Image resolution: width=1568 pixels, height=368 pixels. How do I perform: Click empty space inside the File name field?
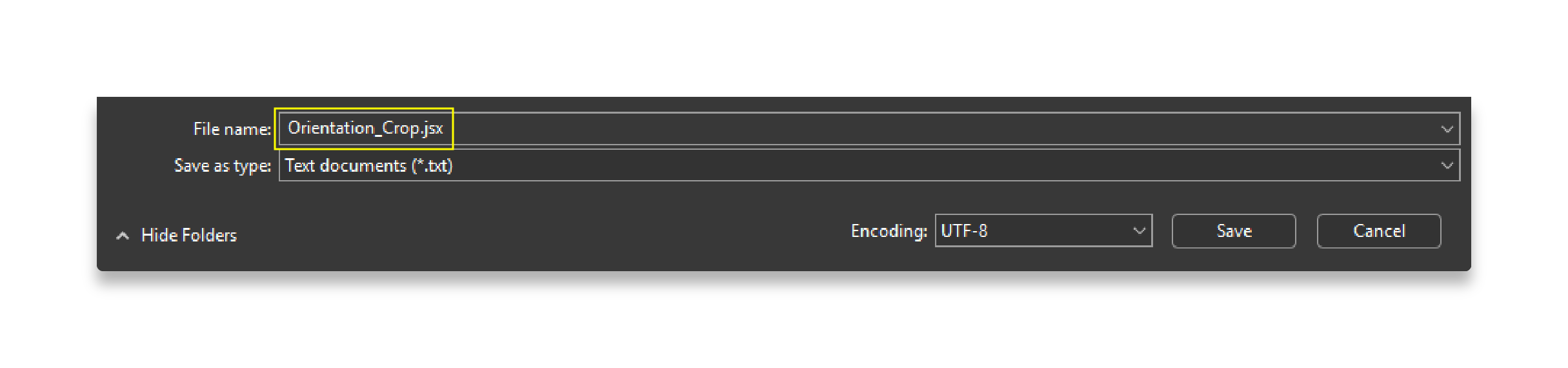coord(903,129)
